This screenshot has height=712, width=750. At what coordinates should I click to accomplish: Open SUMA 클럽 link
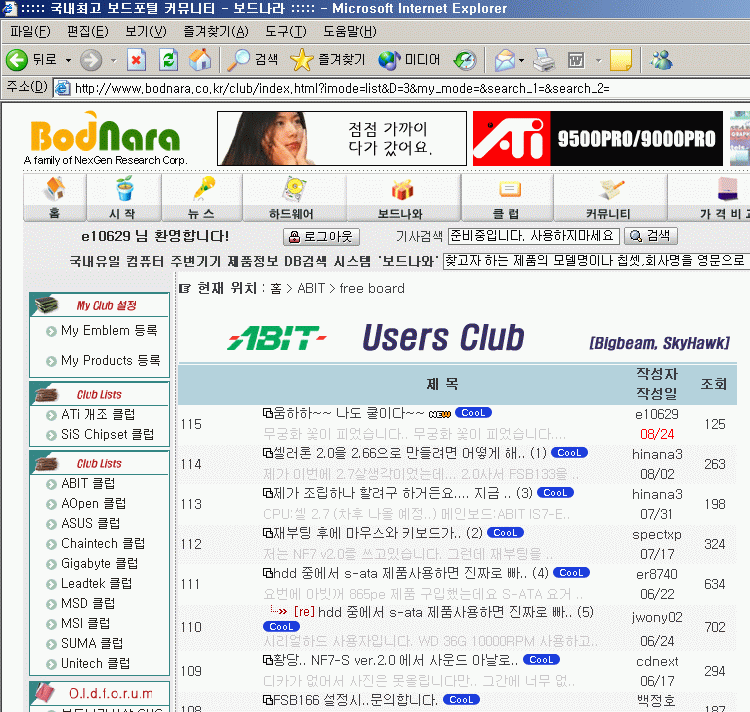click(92, 644)
